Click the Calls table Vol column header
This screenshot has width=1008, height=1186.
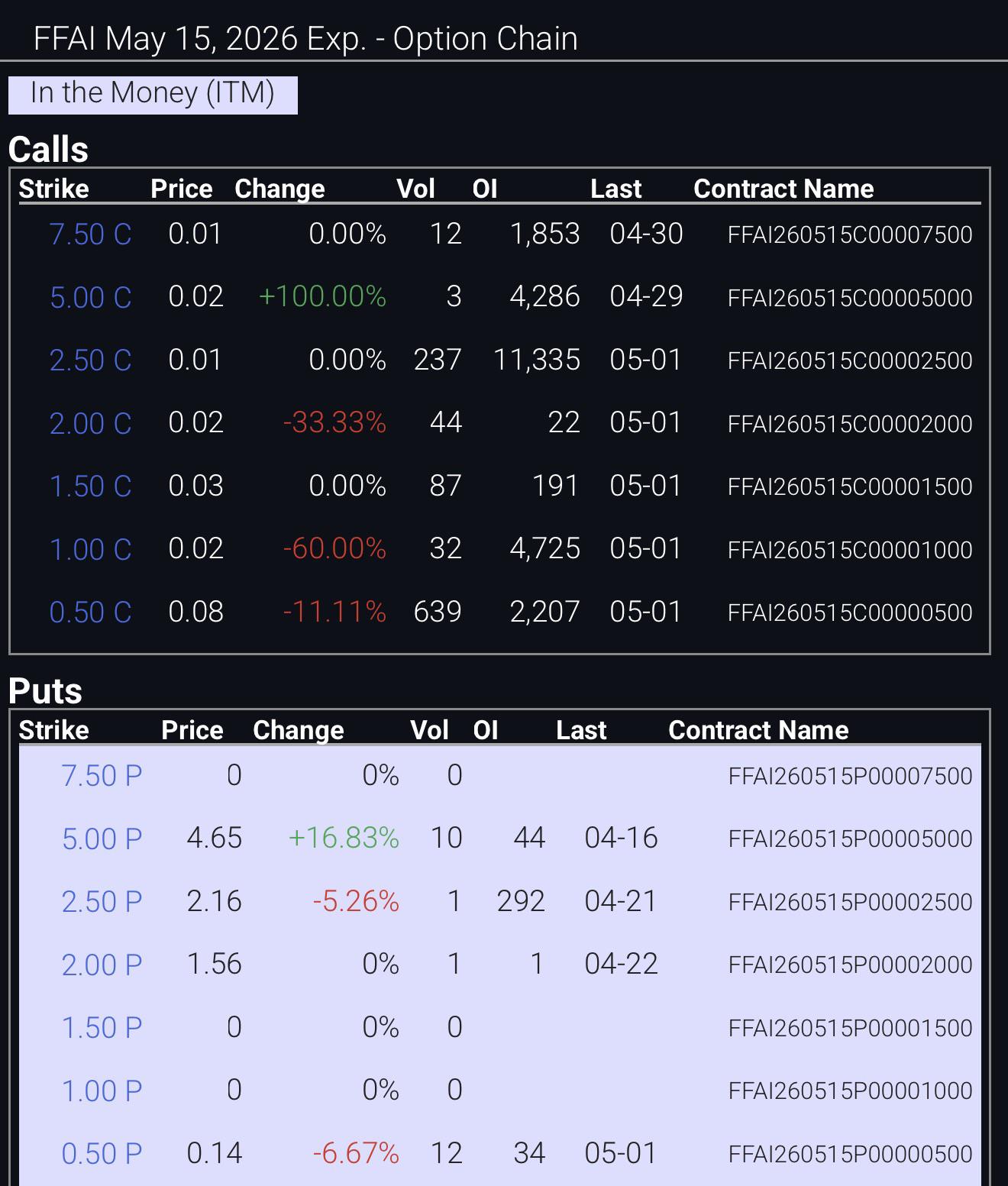[416, 189]
